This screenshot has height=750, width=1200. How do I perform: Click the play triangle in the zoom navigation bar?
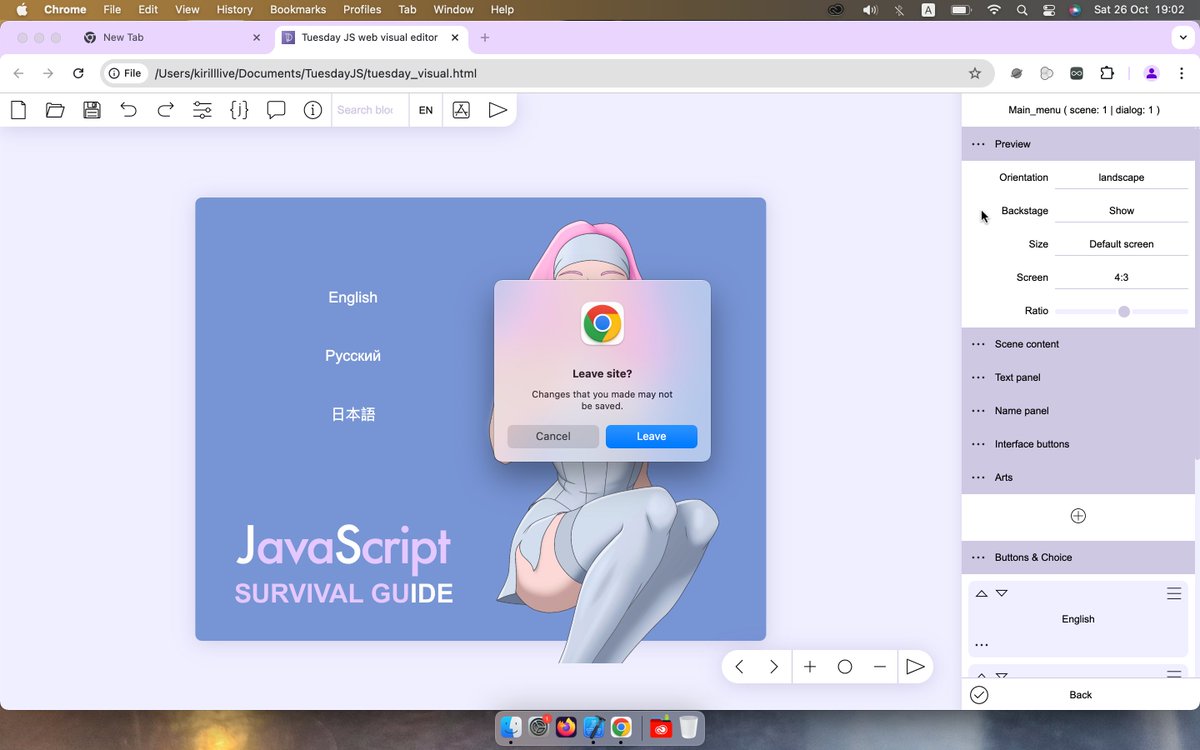(915, 667)
